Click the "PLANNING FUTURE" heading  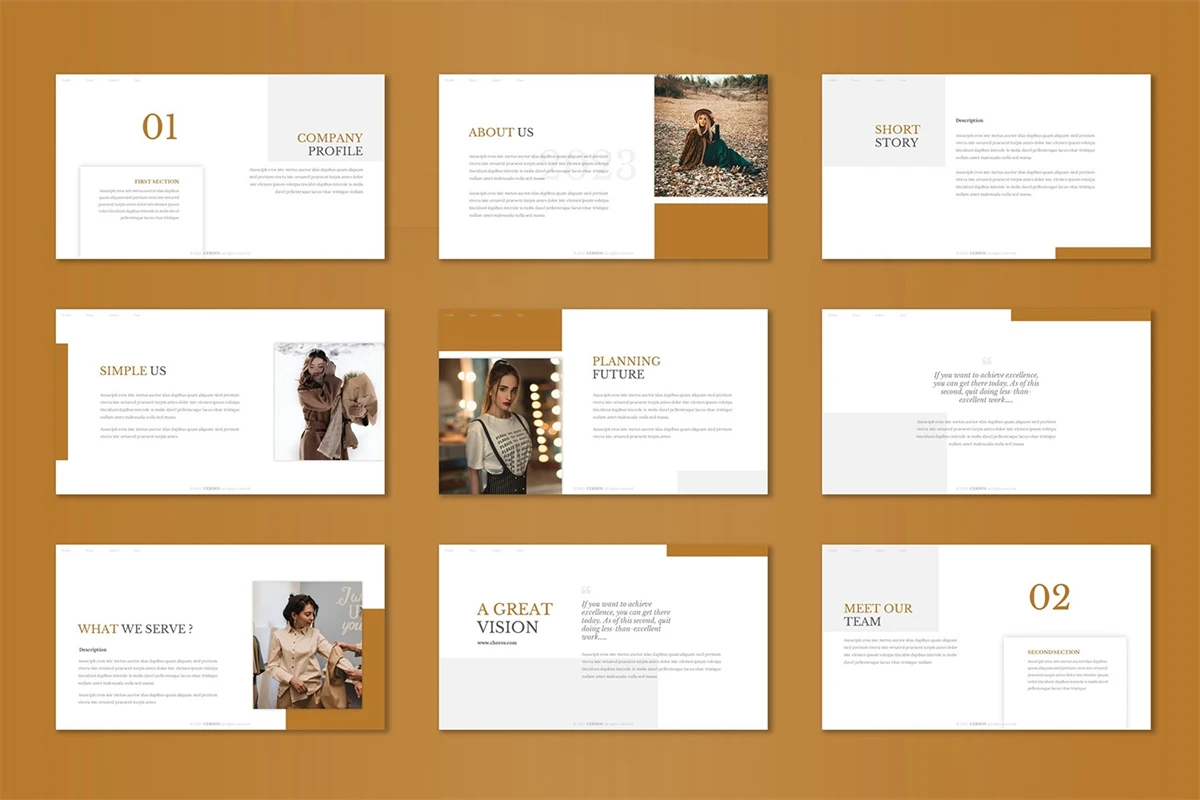click(x=626, y=367)
